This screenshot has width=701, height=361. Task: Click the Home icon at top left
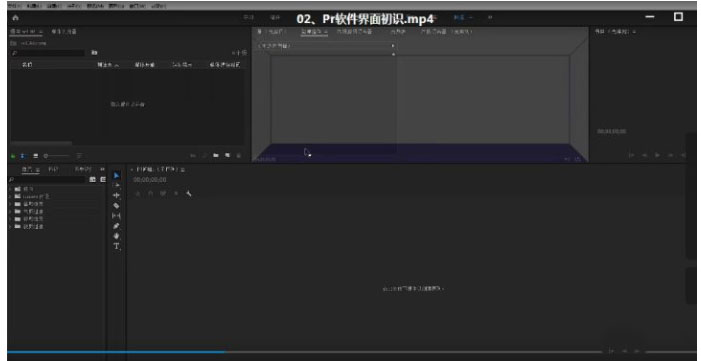tap(16, 17)
